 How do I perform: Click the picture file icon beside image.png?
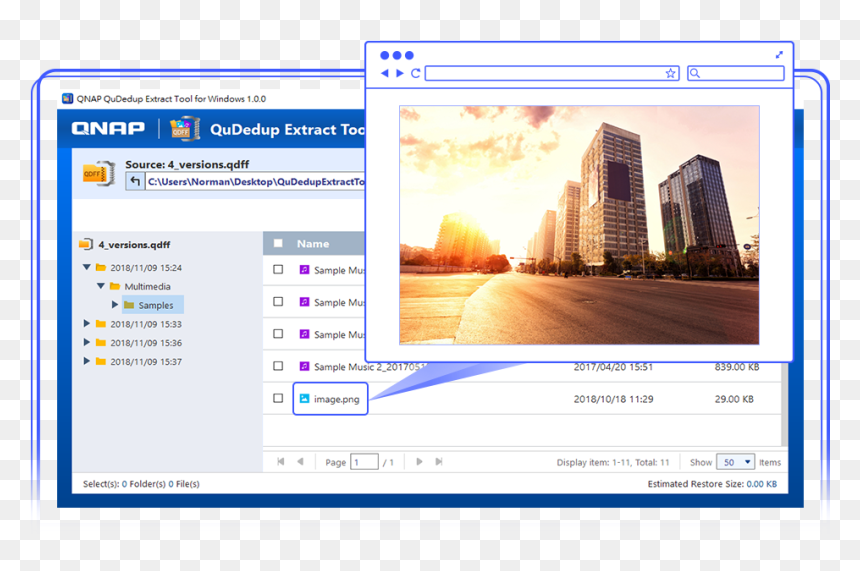pos(304,398)
